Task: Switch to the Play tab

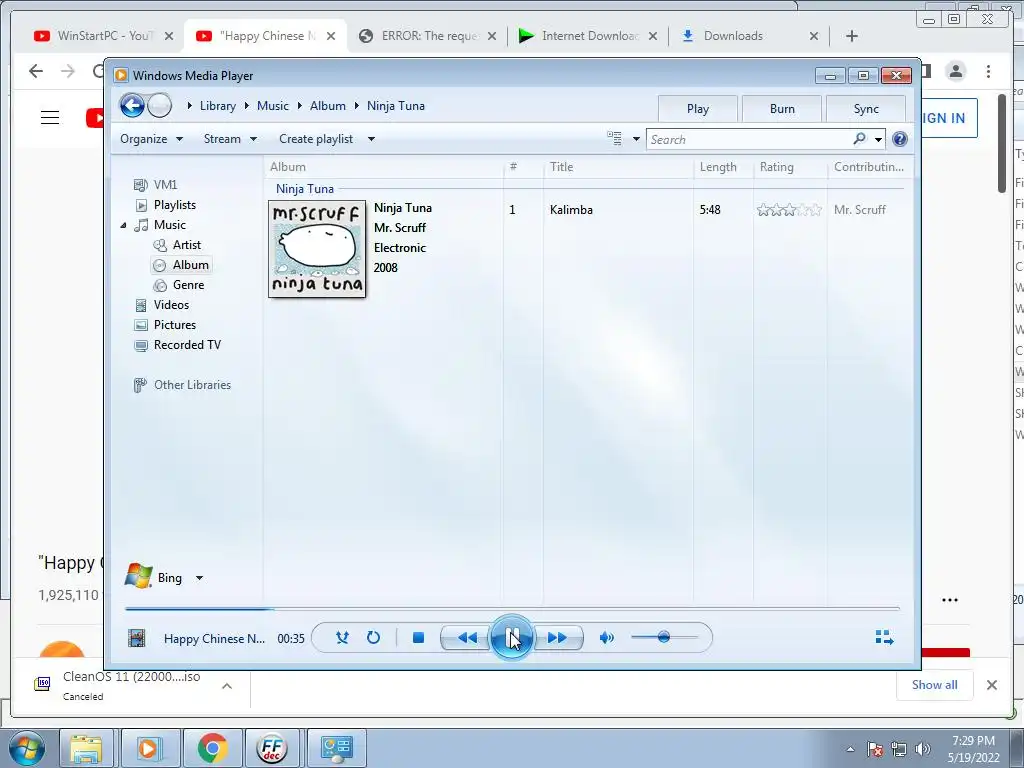Action: point(697,109)
